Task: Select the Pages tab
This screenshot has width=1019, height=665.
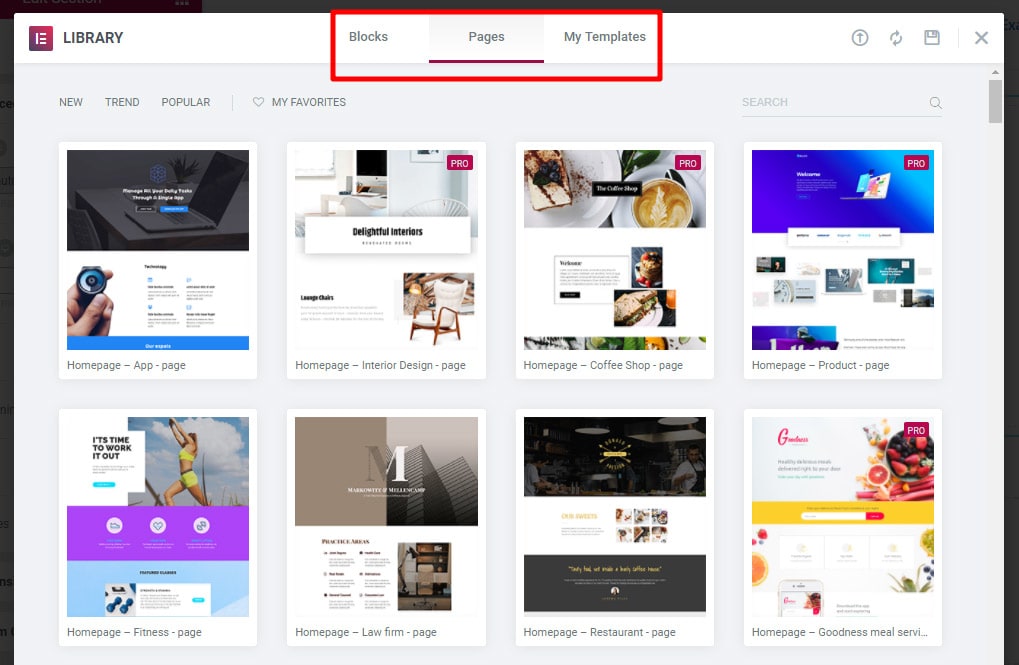Action: (486, 37)
